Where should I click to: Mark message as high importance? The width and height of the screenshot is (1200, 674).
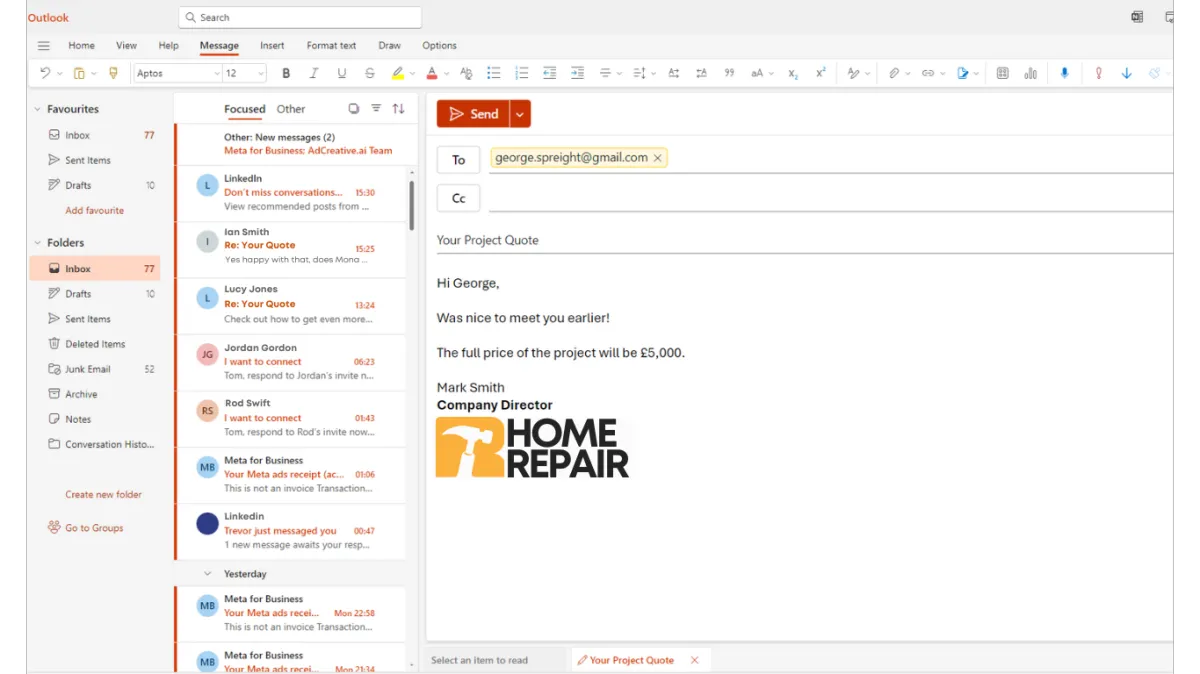tap(1098, 73)
